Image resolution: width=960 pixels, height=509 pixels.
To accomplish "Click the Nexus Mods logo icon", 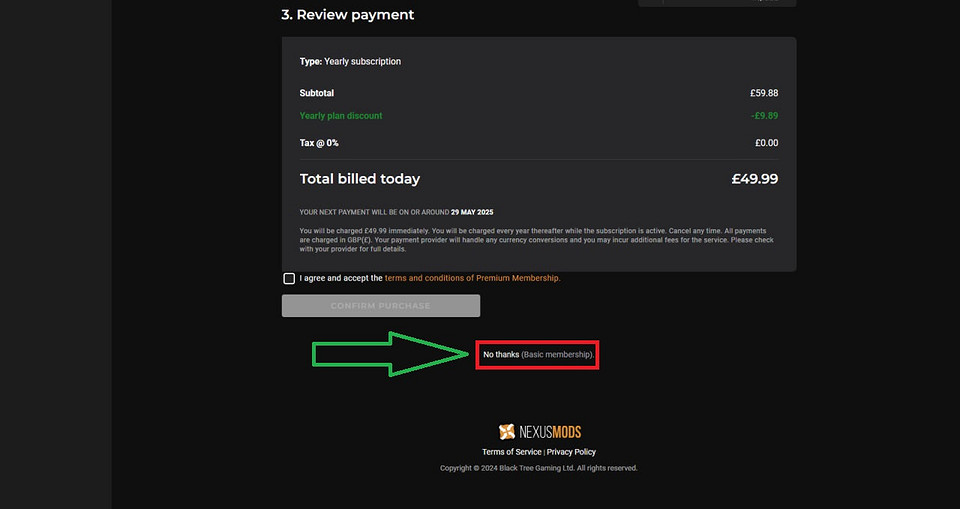I will coord(507,432).
